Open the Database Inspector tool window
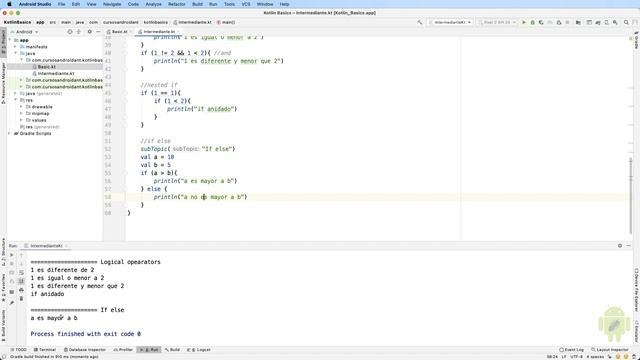 (x=85, y=350)
